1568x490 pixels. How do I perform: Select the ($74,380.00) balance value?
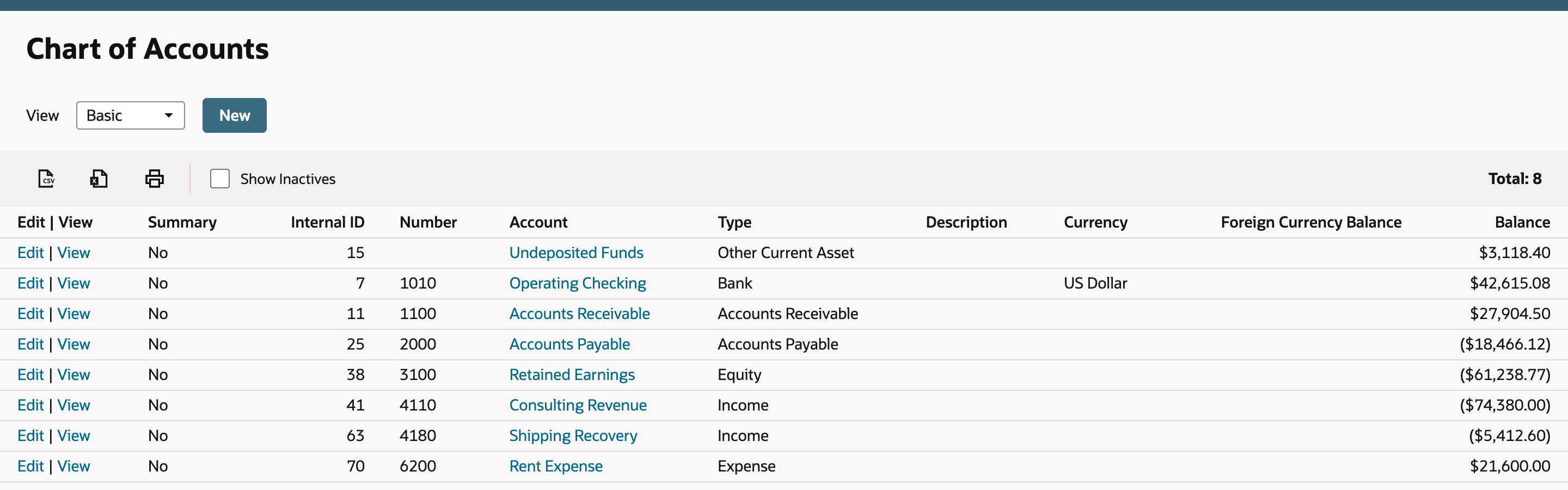coord(1505,405)
